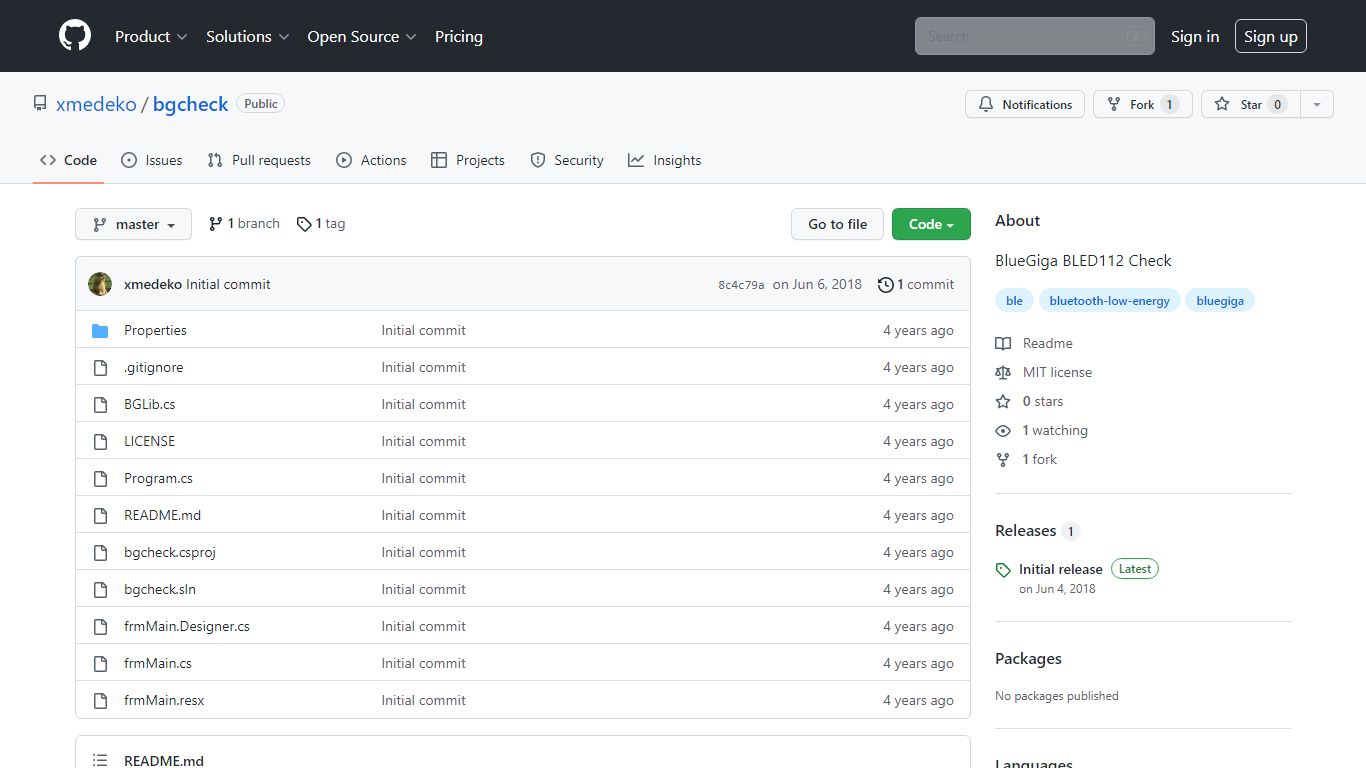Viewport: 1366px width, 768px height.
Task: Switch to the Insights tab
Action: [664, 160]
